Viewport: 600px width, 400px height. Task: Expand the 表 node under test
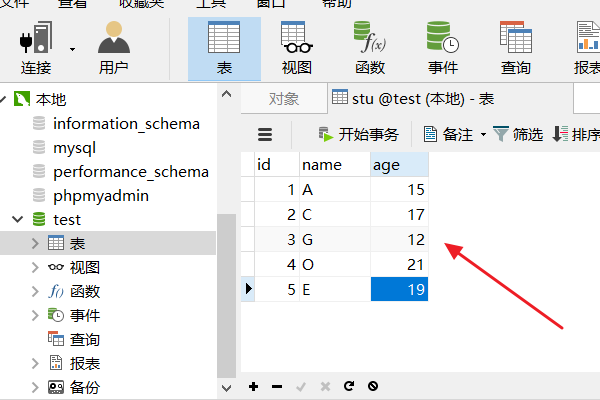tap(35, 243)
